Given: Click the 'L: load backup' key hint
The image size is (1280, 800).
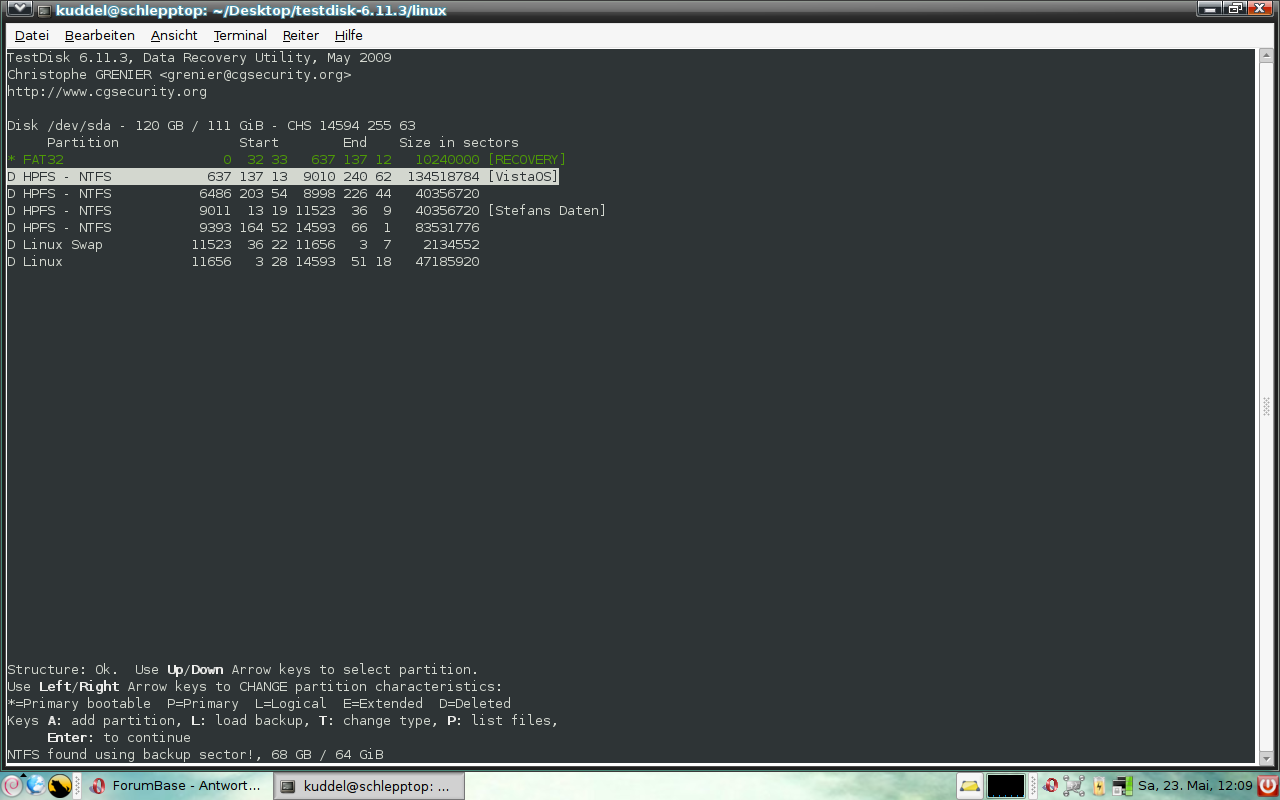Looking at the screenshot, I should (x=251, y=721).
